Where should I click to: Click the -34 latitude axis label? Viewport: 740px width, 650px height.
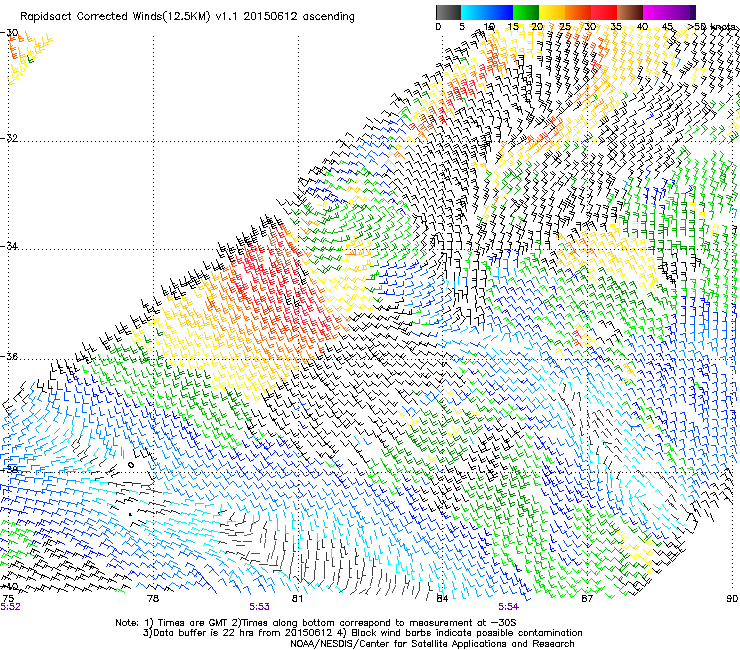9,246
